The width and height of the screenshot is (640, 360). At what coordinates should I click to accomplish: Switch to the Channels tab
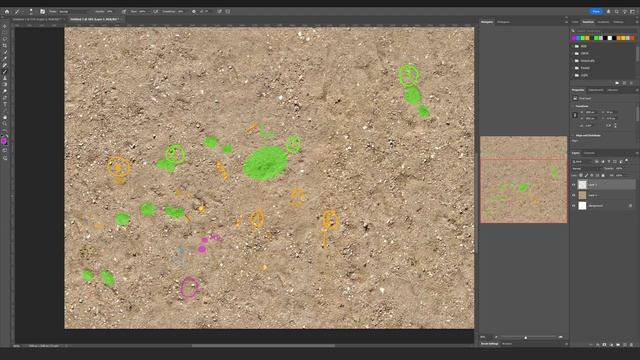coord(589,153)
